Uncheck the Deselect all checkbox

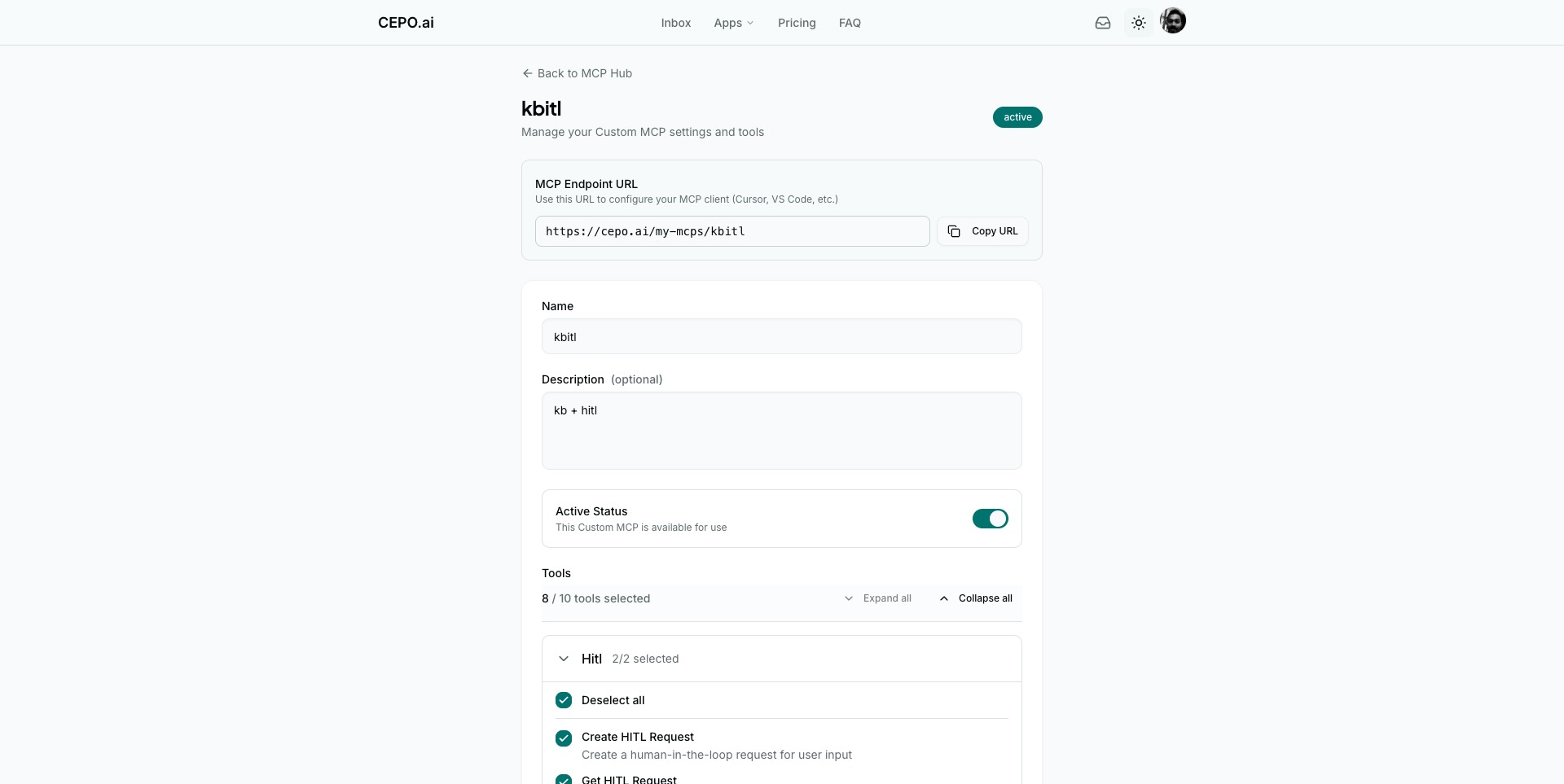(x=564, y=700)
